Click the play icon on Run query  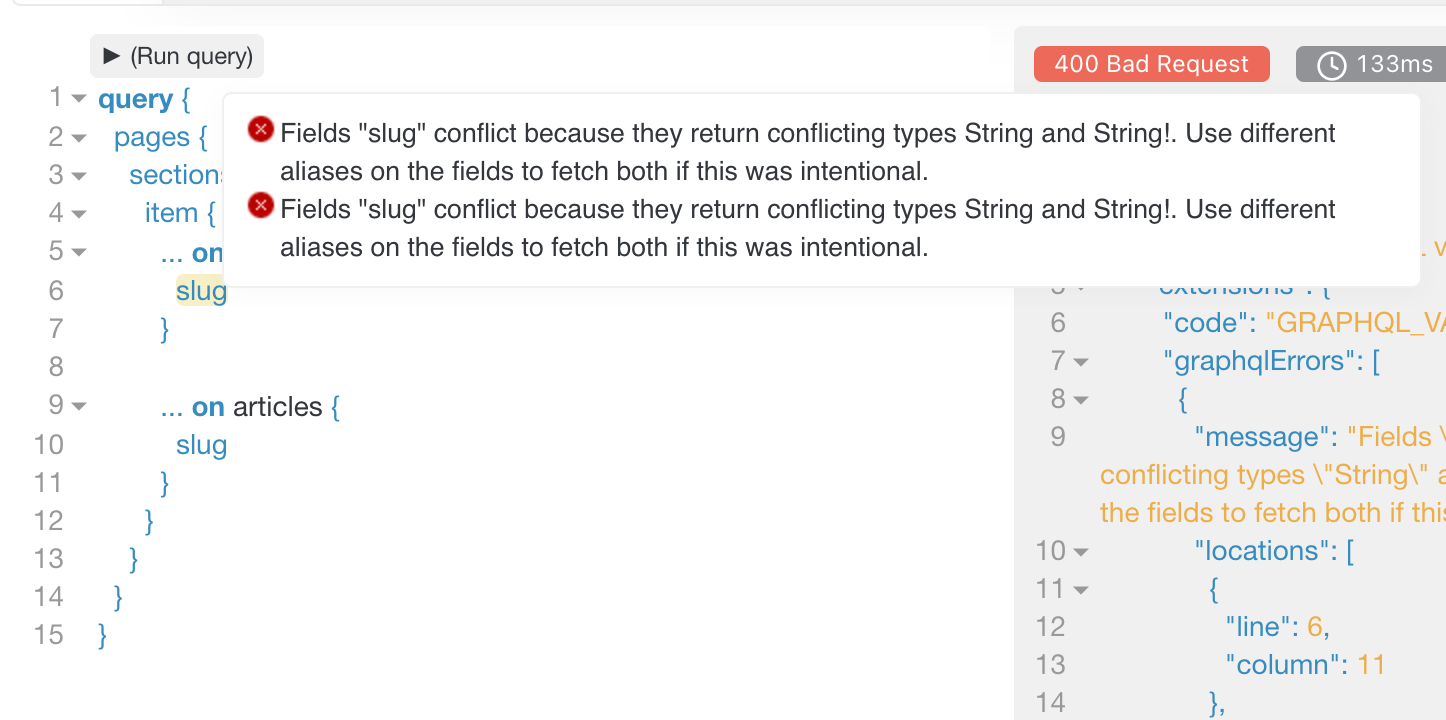tap(112, 56)
